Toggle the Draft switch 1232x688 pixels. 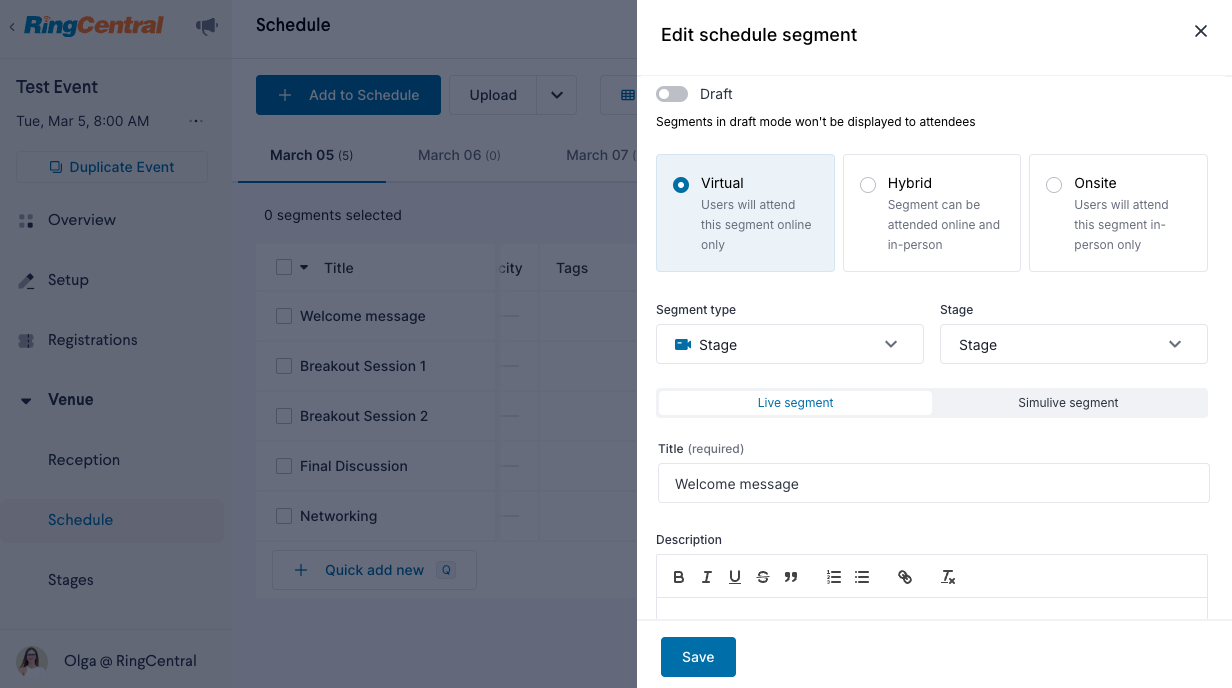672,94
